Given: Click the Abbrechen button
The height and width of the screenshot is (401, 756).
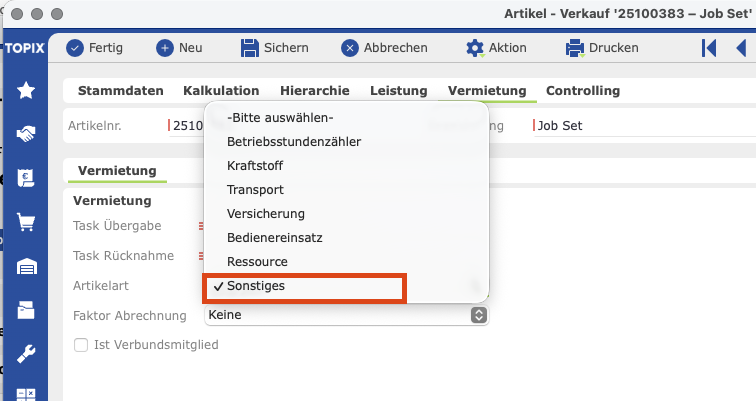Looking at the screenshot, I should coord(384,48).
